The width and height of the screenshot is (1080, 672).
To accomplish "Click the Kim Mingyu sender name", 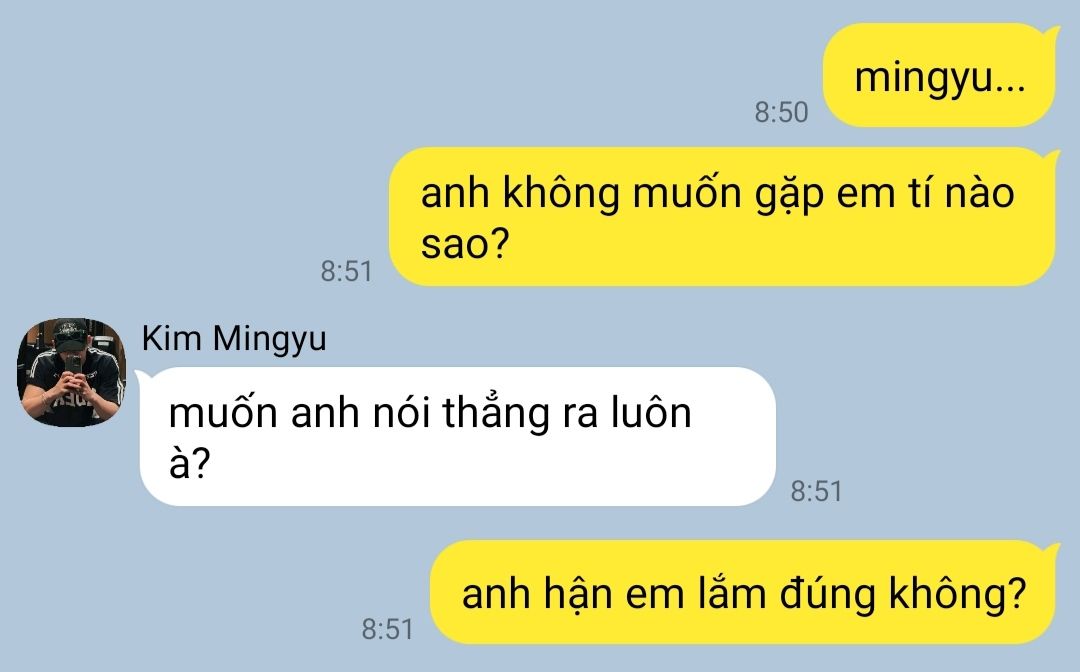I will coord(233,339).
